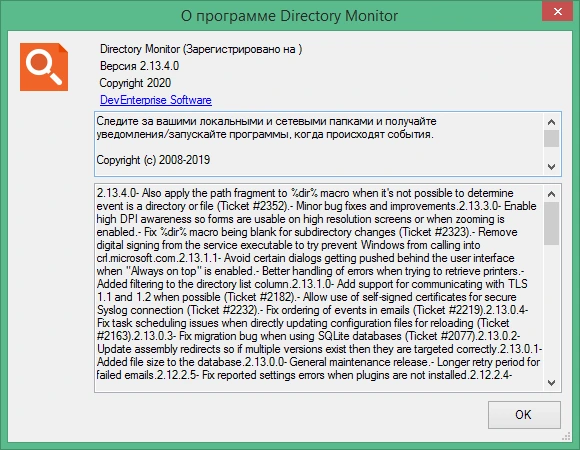Click the description box scroll-up arrow
The height and width of the screenshot is (450, 580).
point(551,122)
